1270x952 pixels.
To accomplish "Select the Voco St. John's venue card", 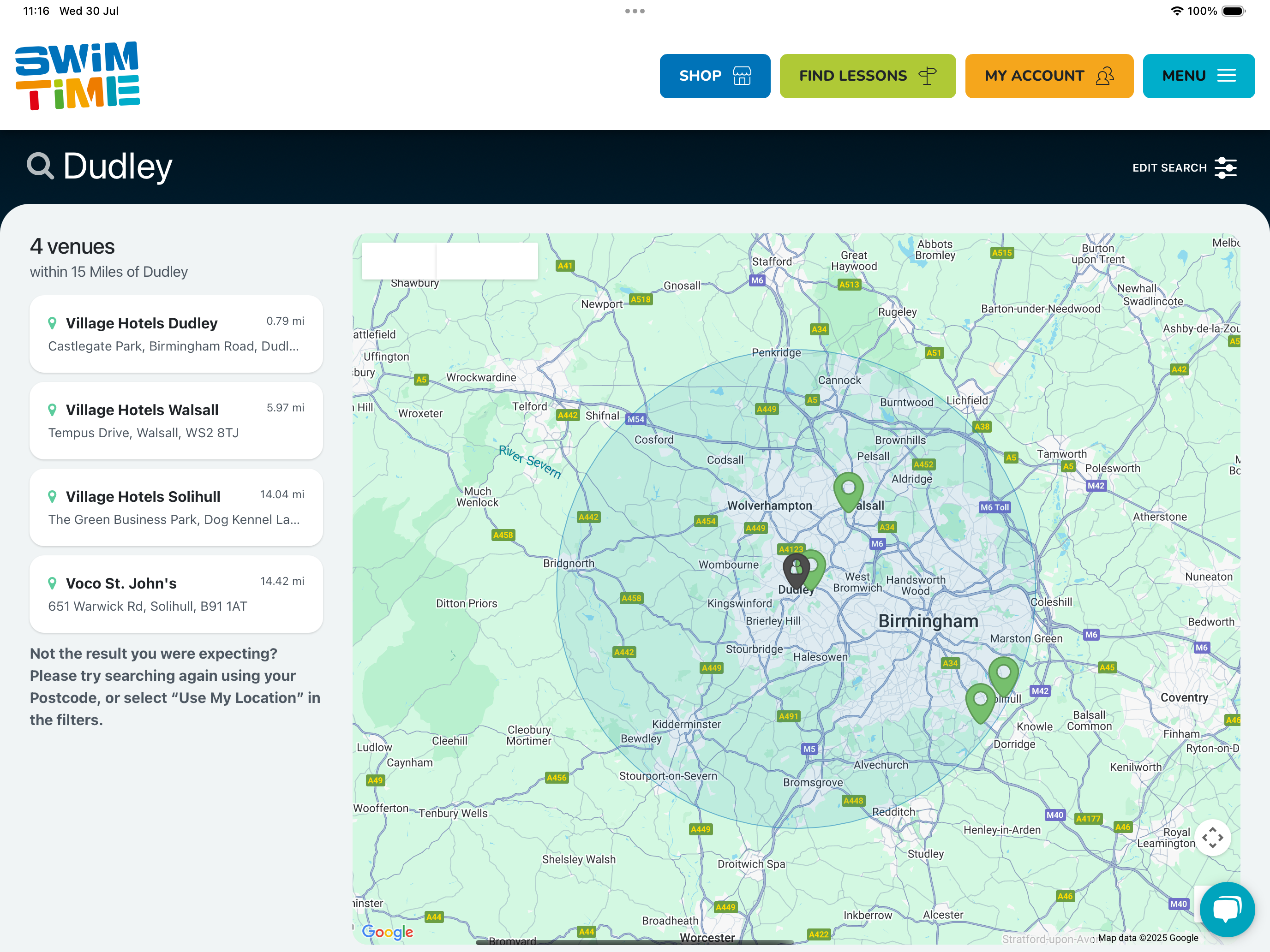I will [176, 594].
